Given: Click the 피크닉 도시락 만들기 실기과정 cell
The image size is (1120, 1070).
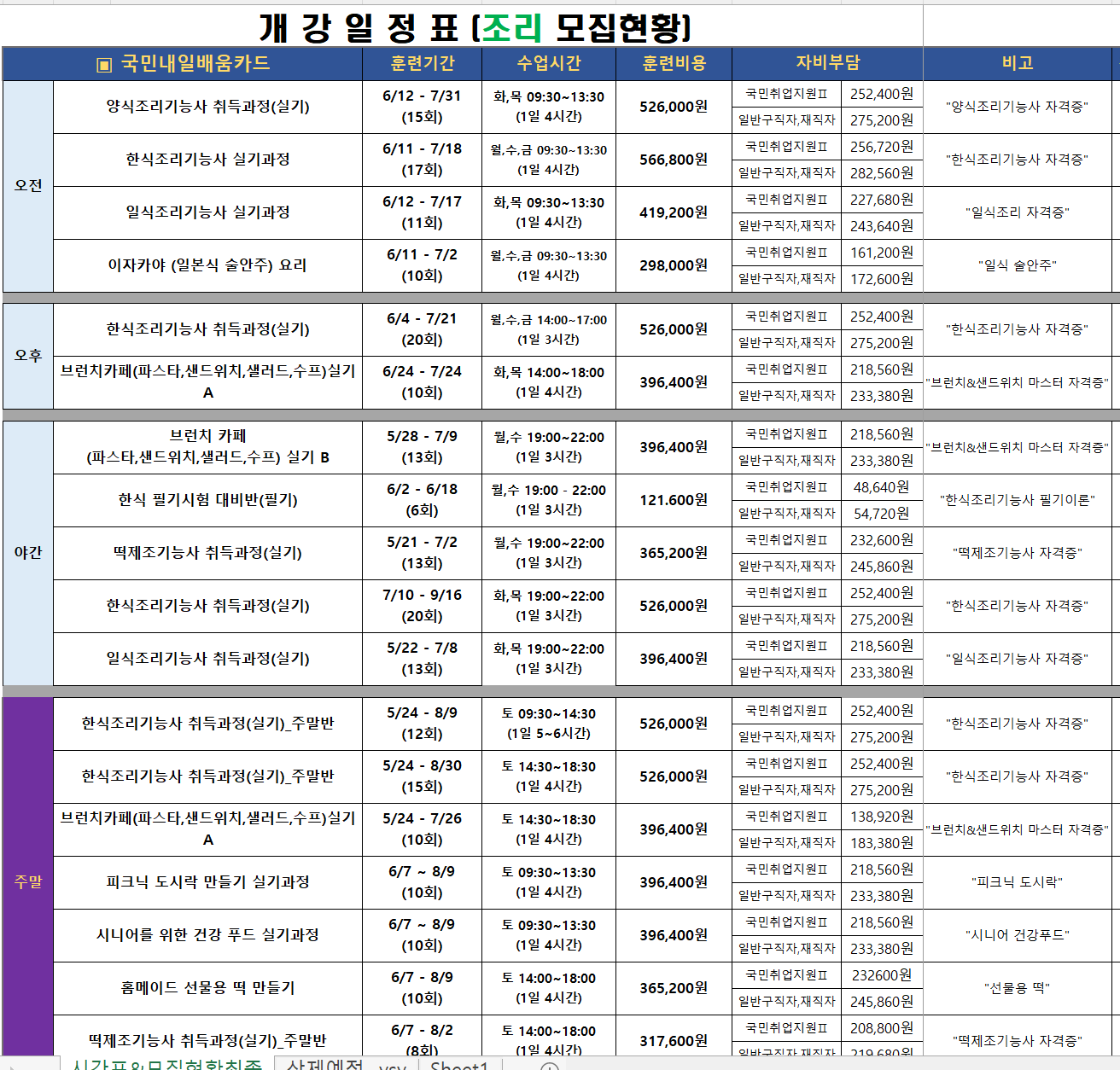Looking at the screenshot, I should [x=207, y=881].
